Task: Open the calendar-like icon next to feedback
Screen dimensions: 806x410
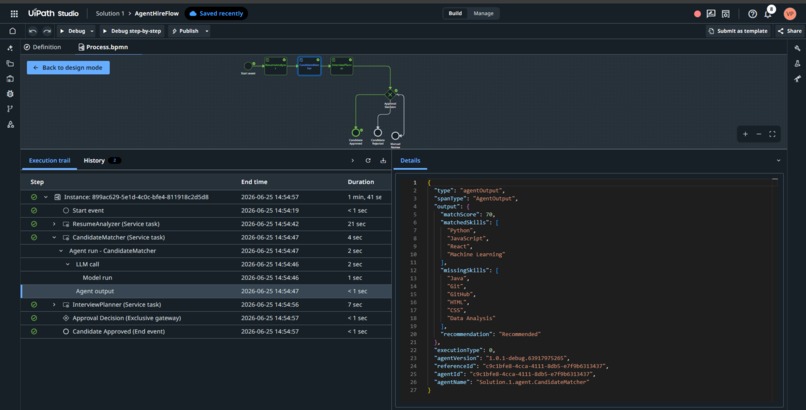Action: 726,14
